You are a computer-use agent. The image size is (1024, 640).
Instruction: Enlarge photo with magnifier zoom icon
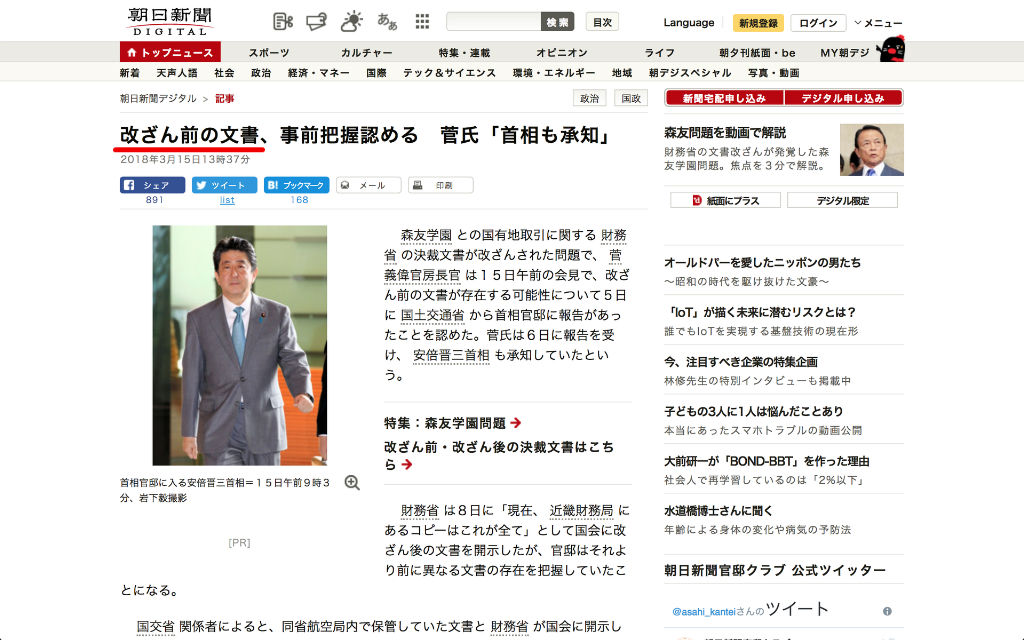point(352,483)
